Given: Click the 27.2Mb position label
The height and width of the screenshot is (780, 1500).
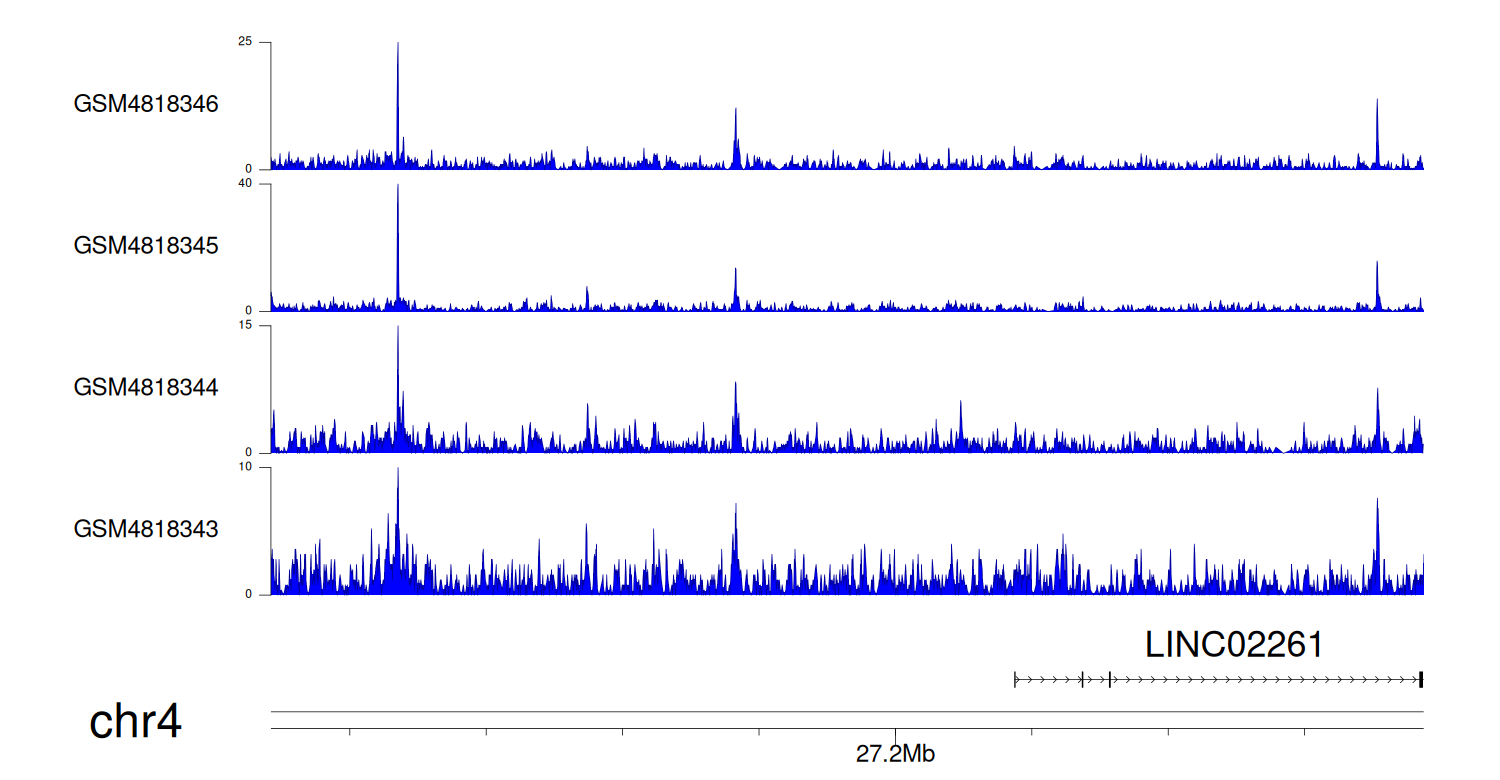Looking at the screenshot, I should 895,754.
